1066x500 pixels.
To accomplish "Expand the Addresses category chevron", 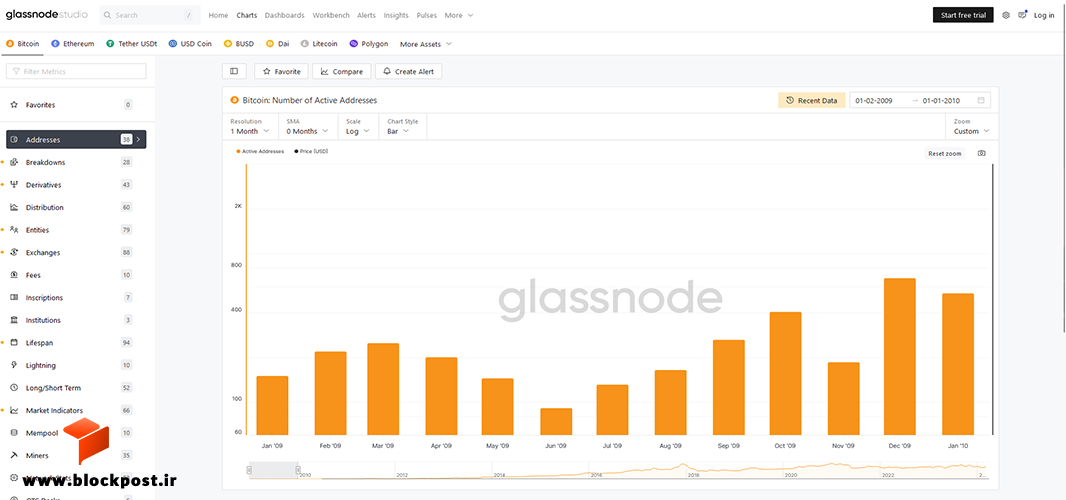I will pyautogui.click(x=139, y=139).
